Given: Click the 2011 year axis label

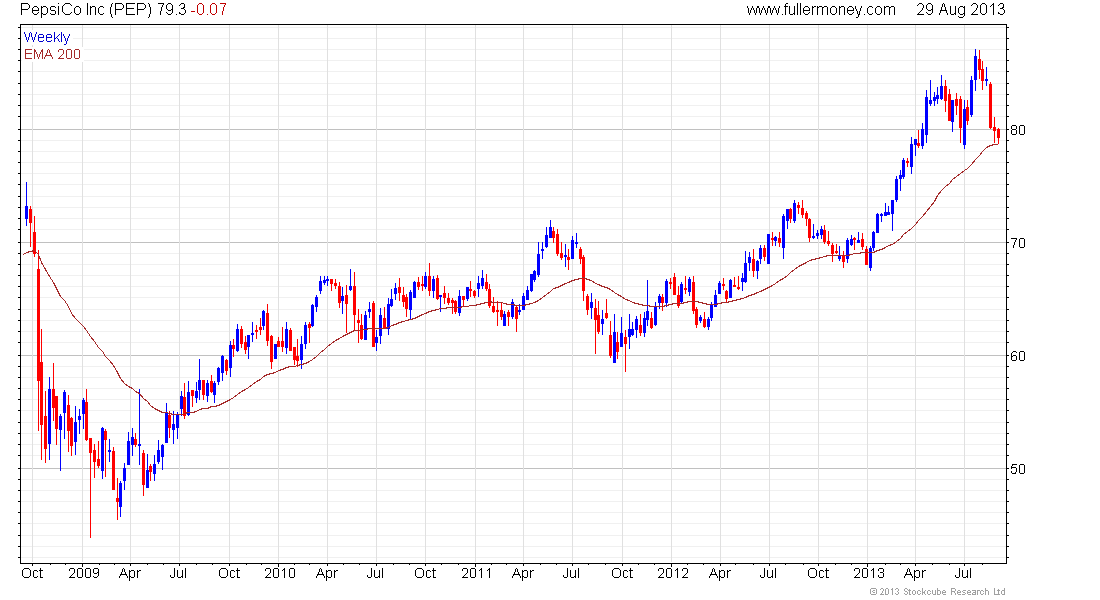Looking at the screenshot, I should 476,573.
